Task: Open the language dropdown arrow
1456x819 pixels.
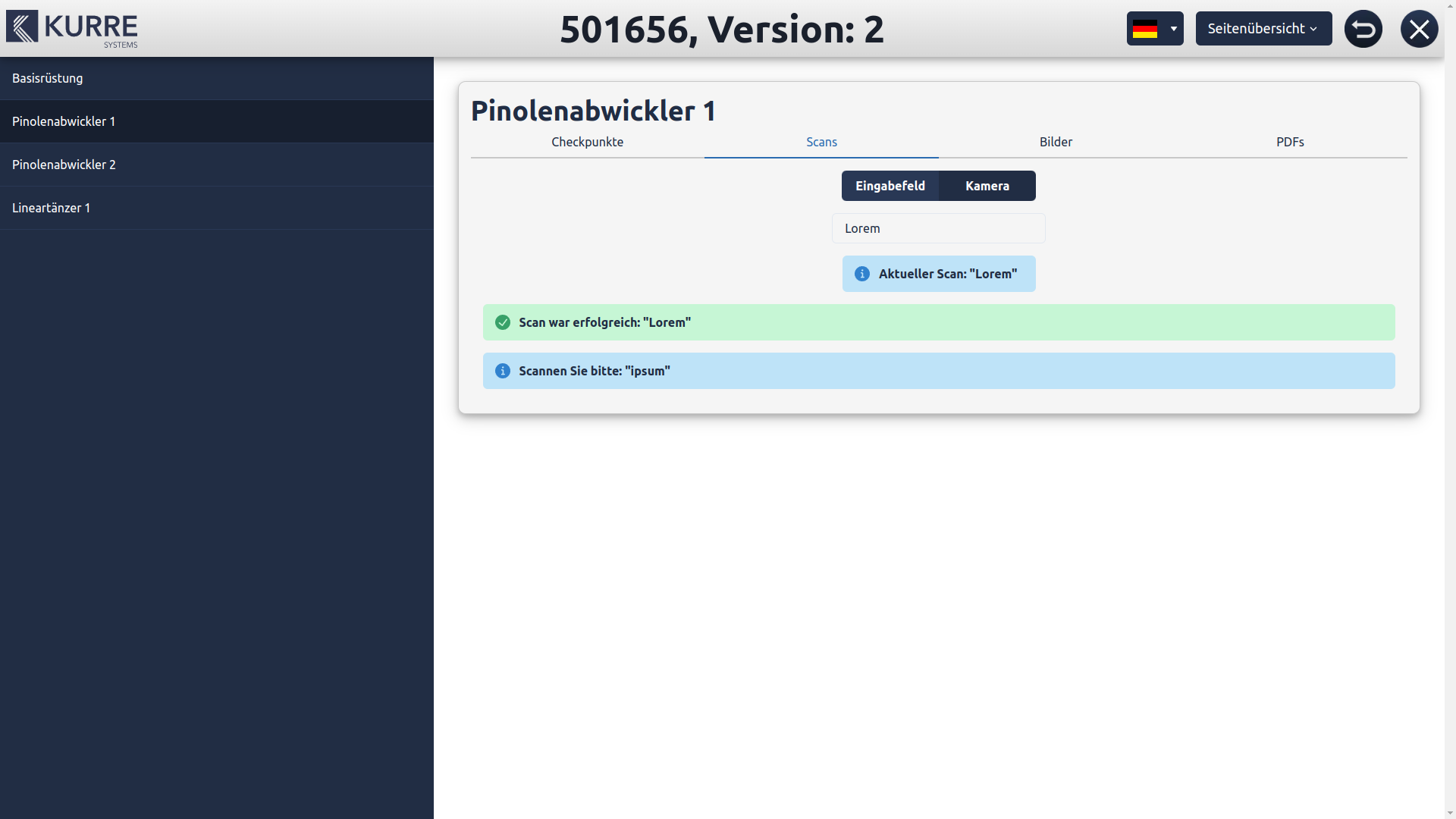Action: [x=1173, y=29]
